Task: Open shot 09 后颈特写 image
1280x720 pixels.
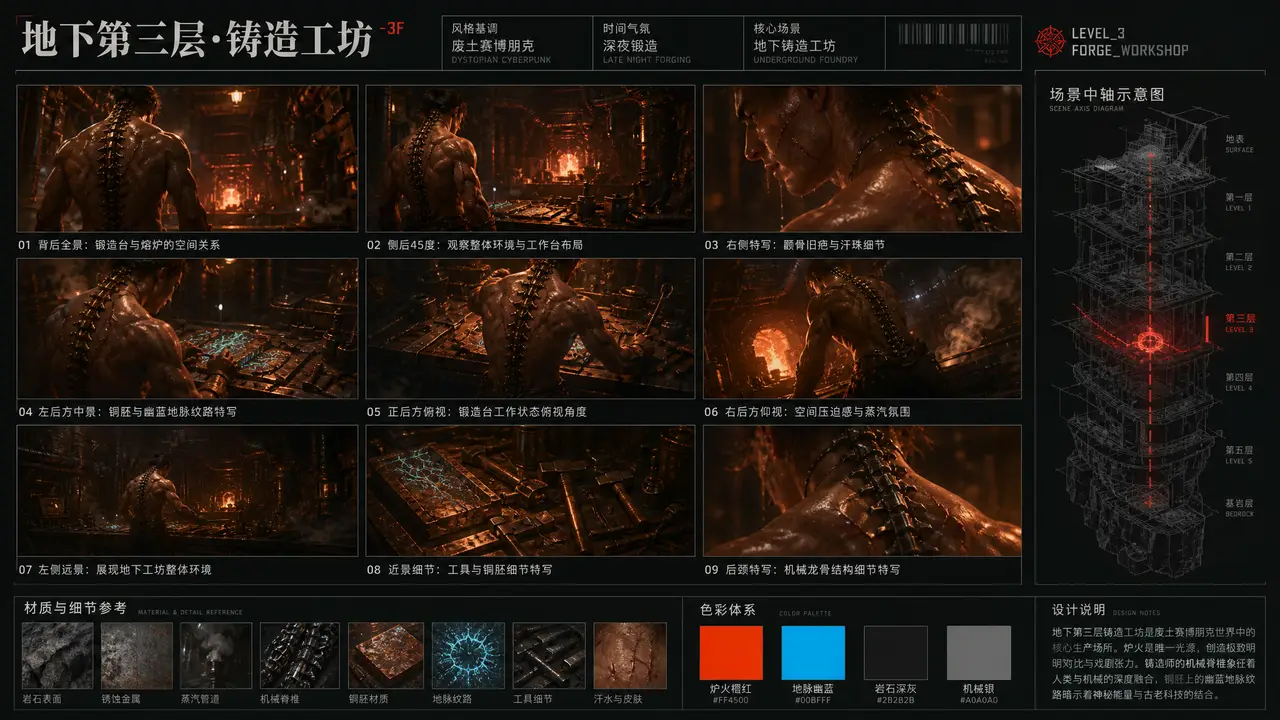Action: pyautogui.click(x=862, y=490)
